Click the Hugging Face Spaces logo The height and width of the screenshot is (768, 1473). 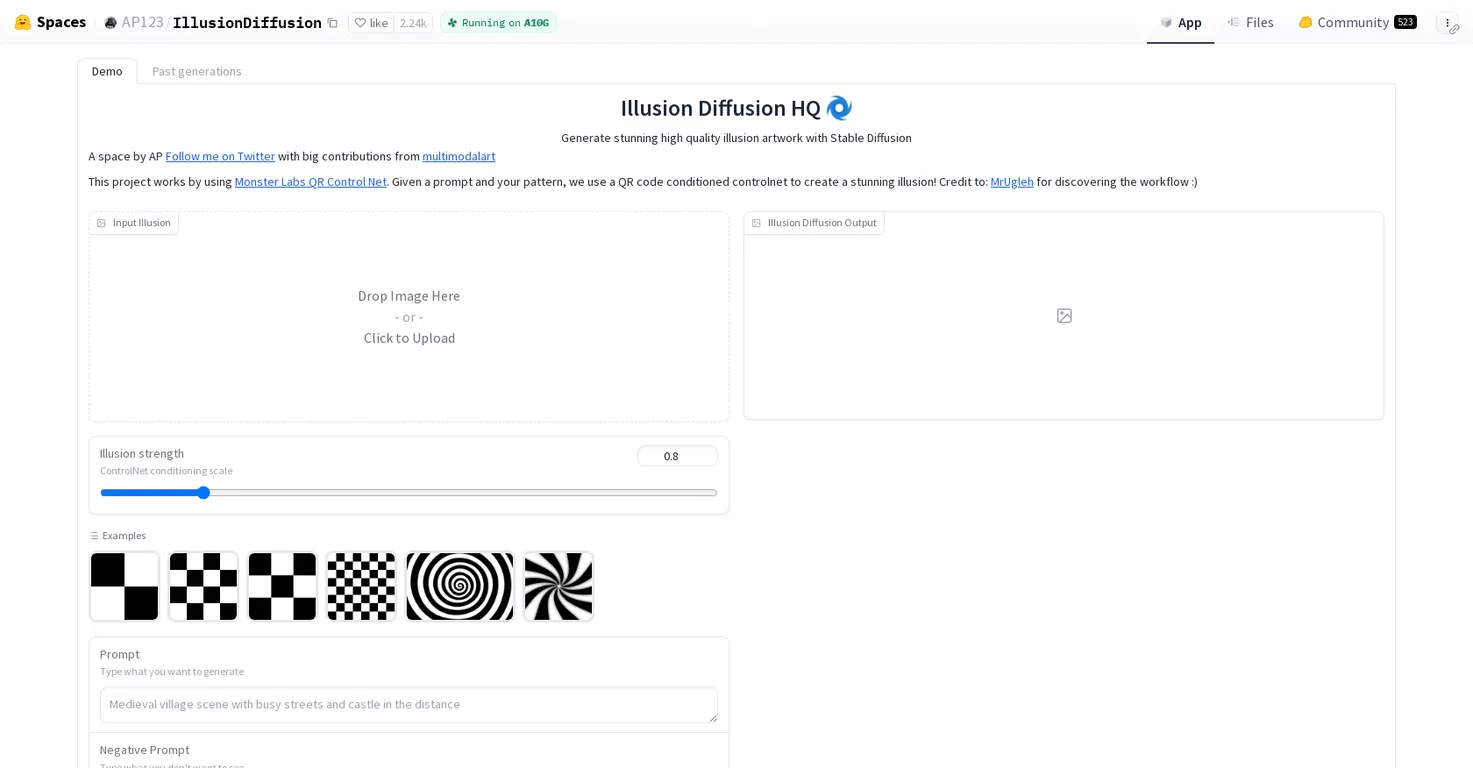[x=50, y=22]
